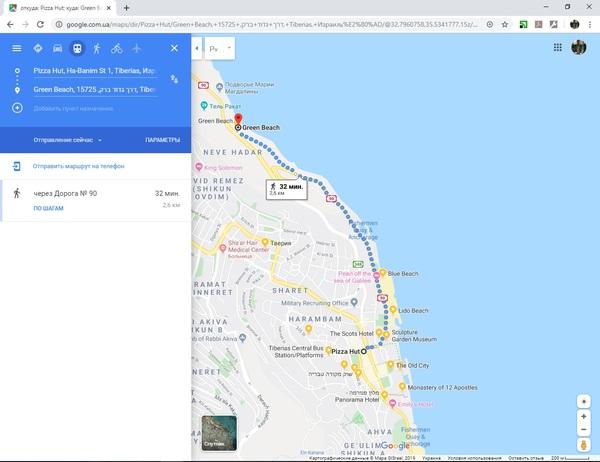The height and width of the screenshot is (462, 600).
Task: Select Panorama Hotel marker
Action: pos(385,395)
